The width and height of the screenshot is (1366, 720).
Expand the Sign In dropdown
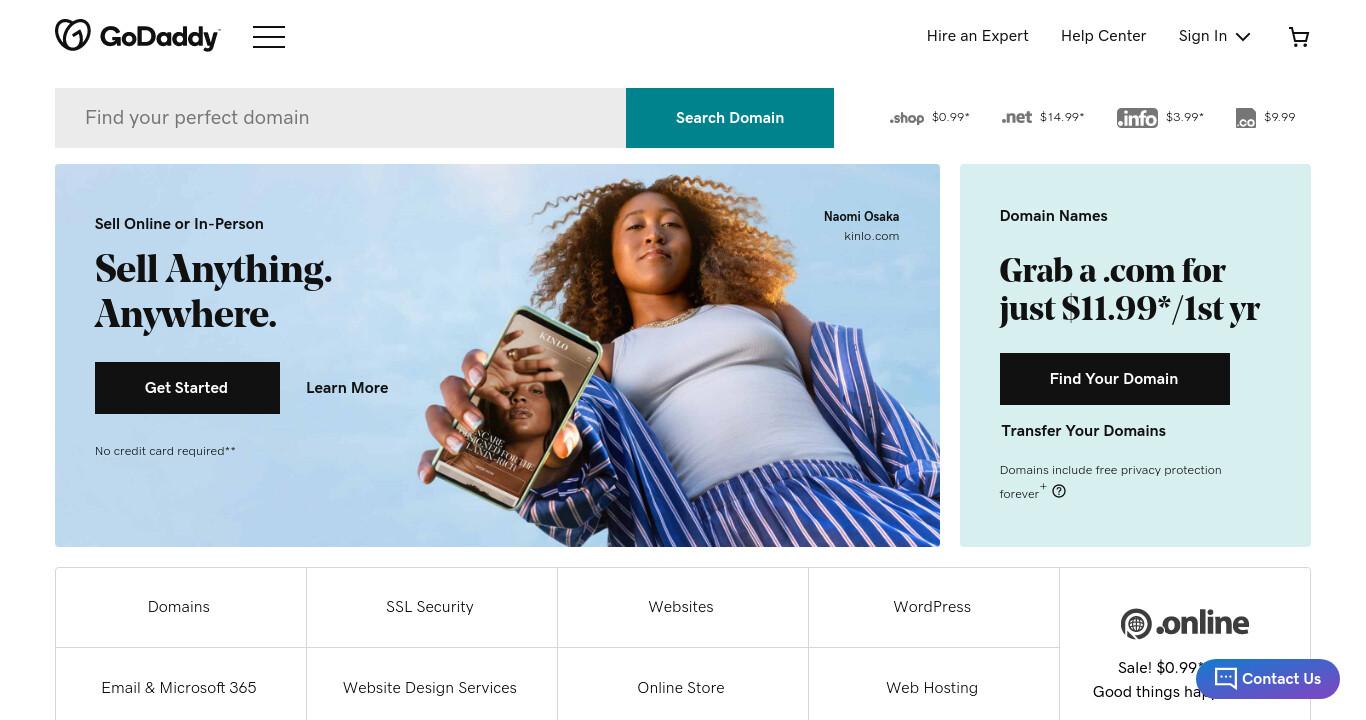point(1214,36)
